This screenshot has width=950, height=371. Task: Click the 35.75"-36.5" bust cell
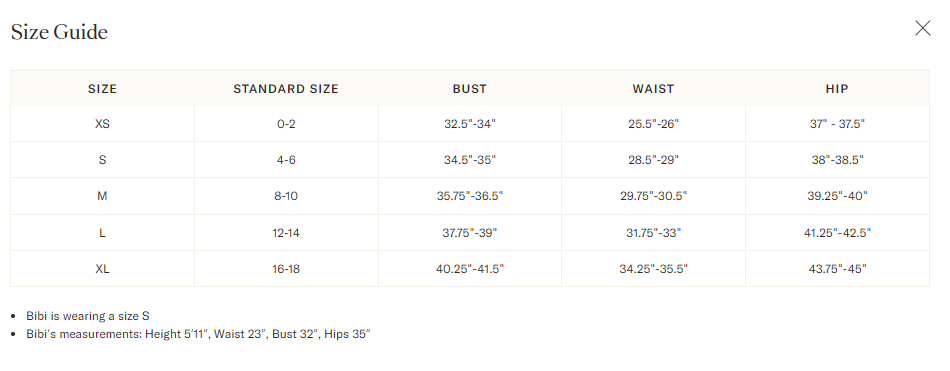[470, 196]
